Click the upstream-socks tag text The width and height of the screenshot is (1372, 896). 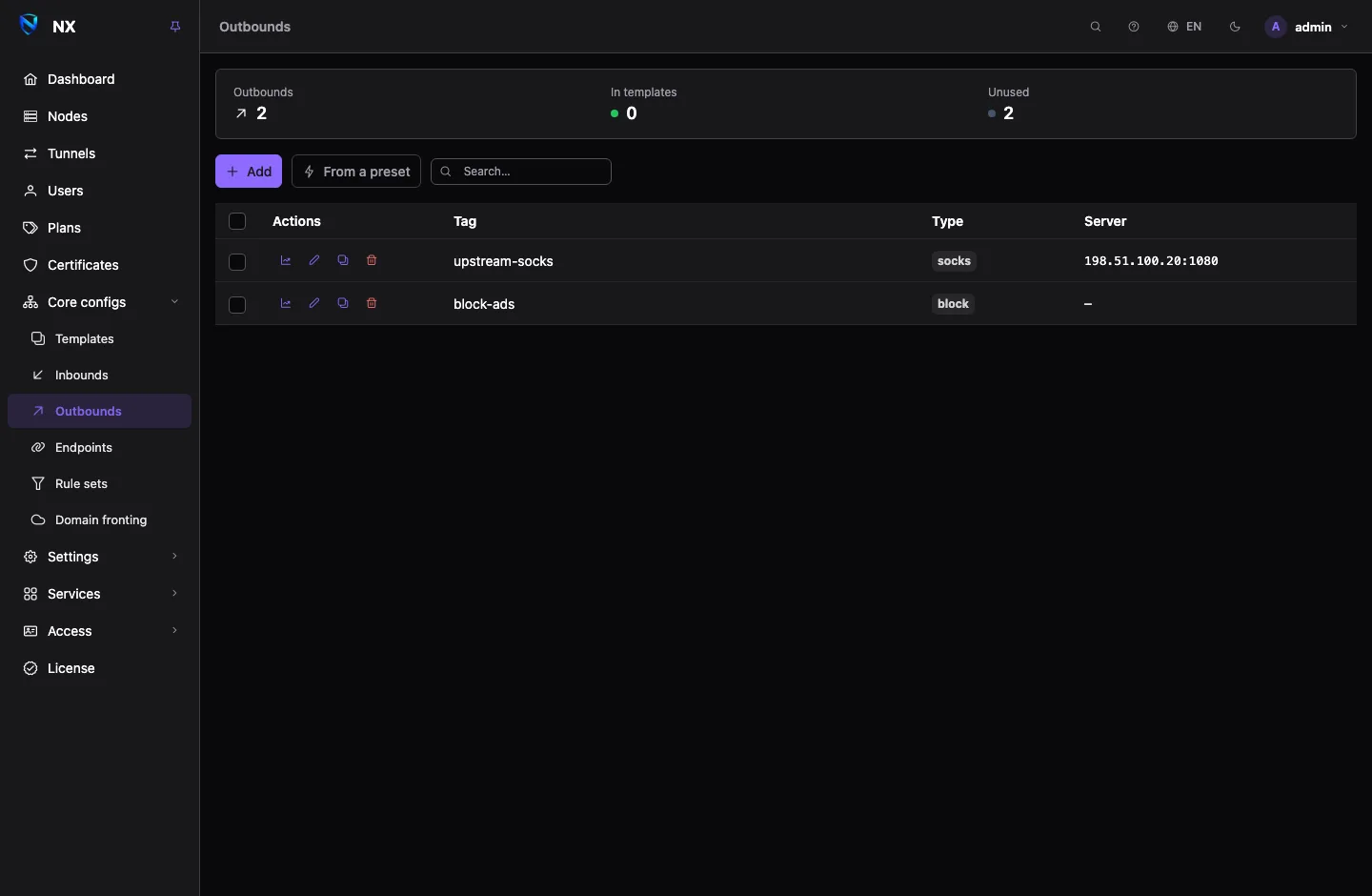[503, 261]
